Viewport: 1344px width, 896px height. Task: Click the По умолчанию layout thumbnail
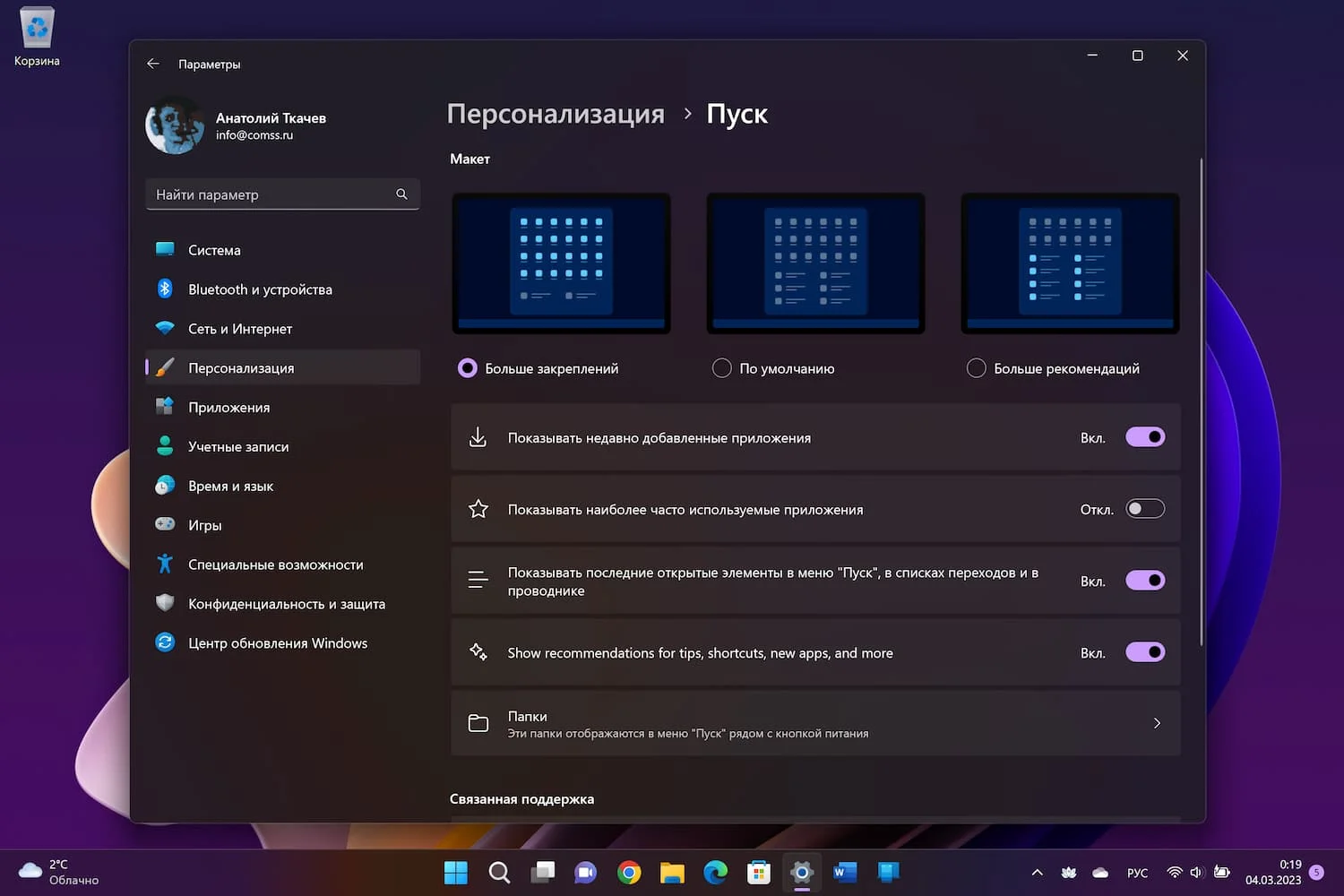coord(815,263)
